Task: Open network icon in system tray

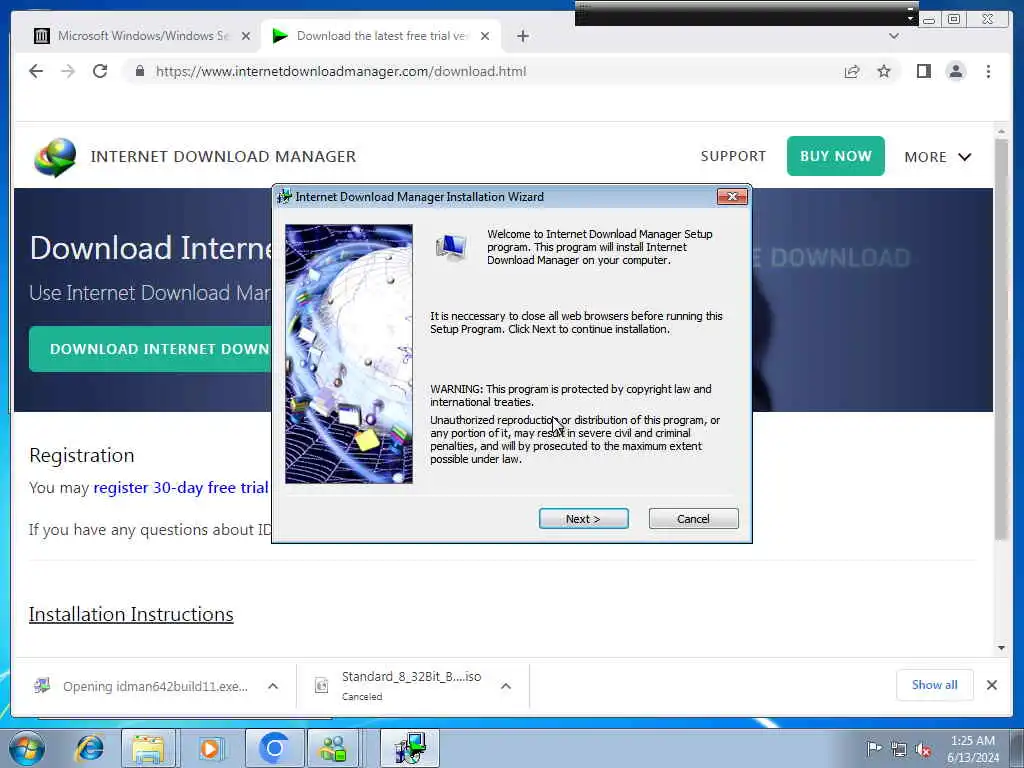Action: [x=899, y=749]
